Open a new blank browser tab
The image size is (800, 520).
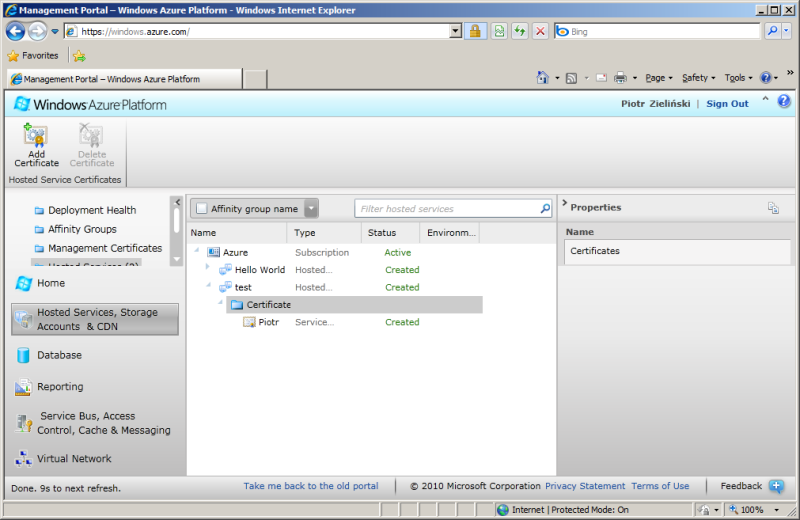(255, 80)
